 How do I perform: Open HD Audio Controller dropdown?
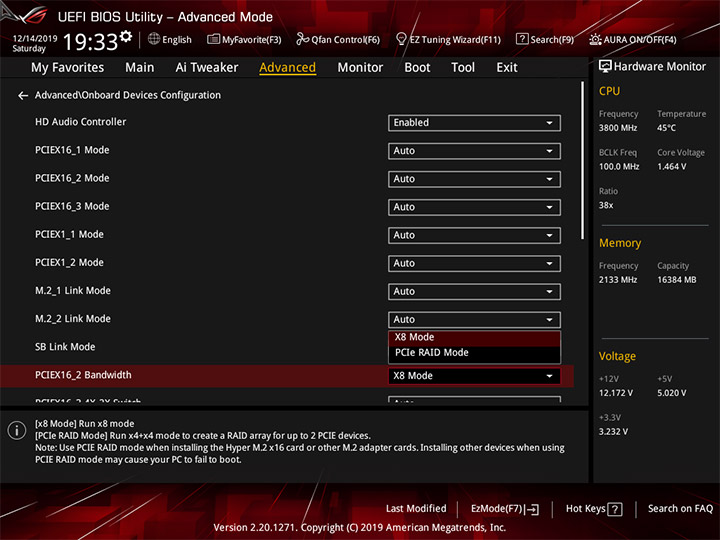474,123
